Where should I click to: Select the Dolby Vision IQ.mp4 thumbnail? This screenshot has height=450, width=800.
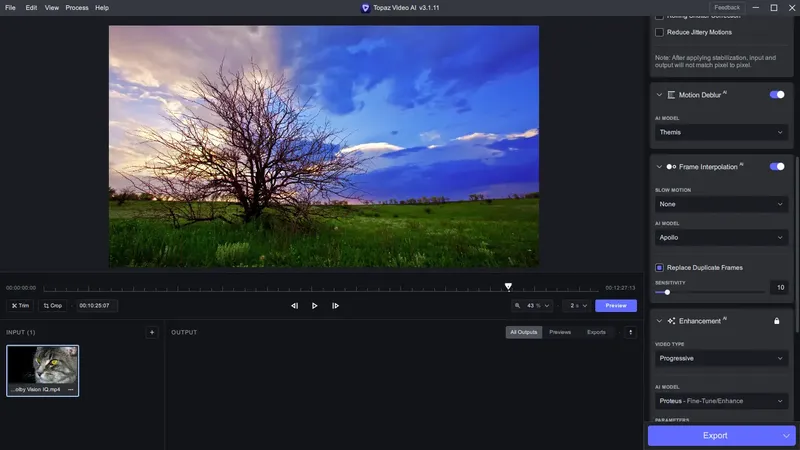(x=42, y=370)
